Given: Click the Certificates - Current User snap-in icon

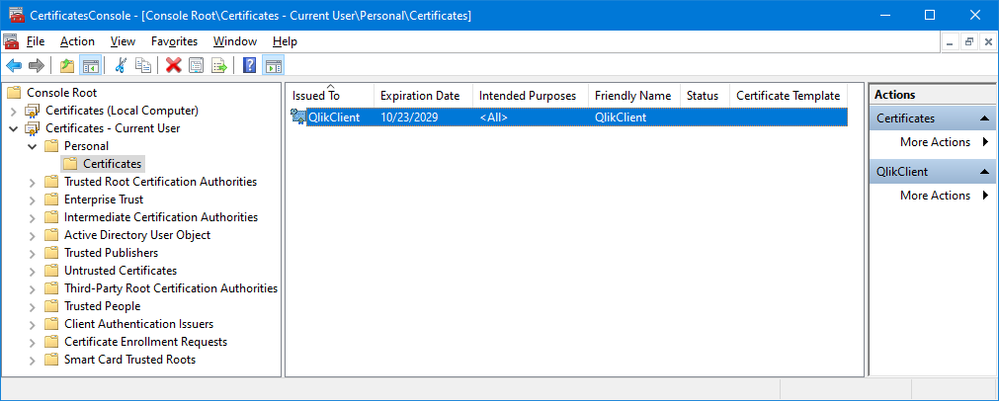Looking at the screenshot, I should [32, 128].
